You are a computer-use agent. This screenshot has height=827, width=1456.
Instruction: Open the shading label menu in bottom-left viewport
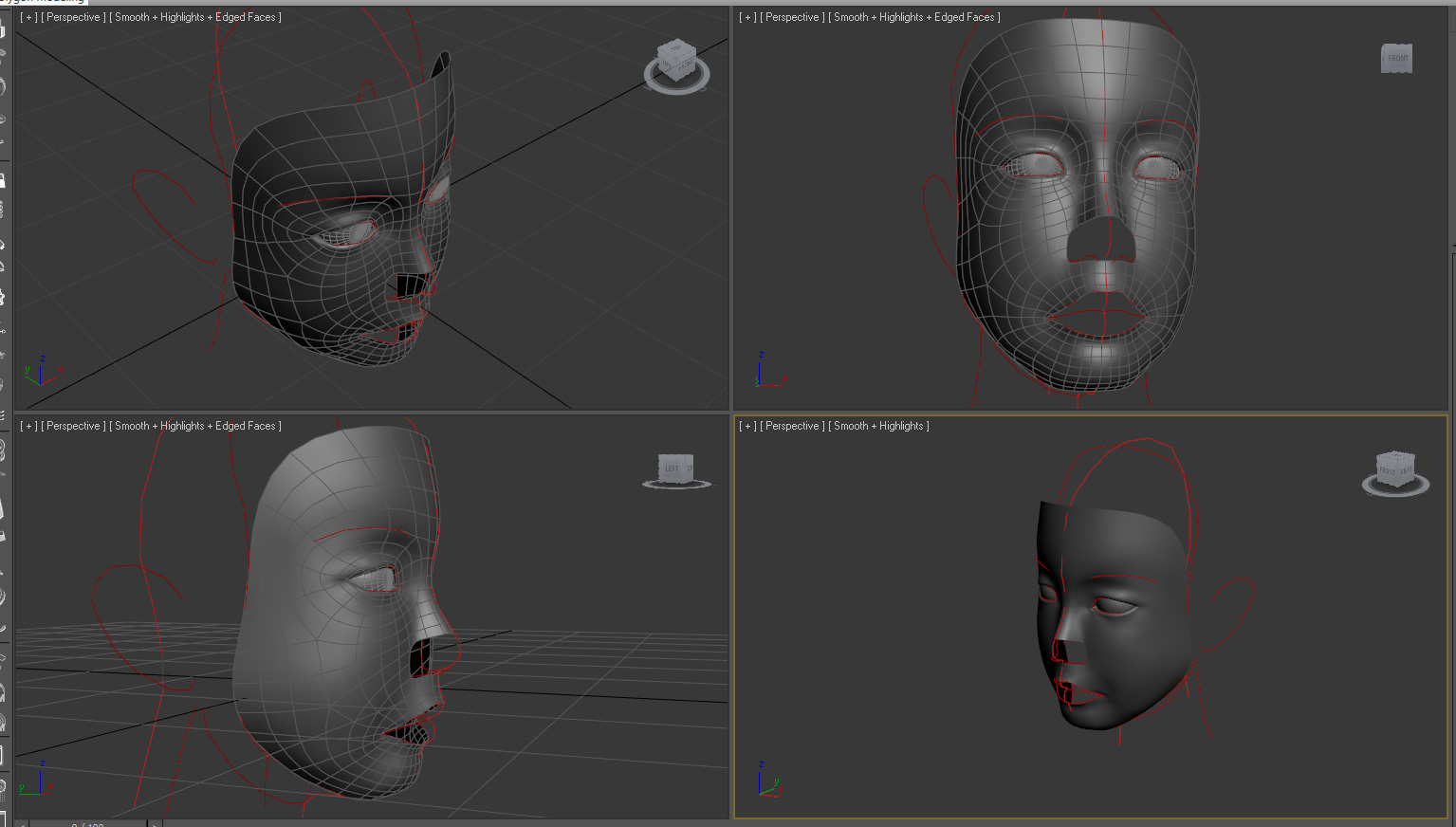pyautogui.click(x=195, y=426)
